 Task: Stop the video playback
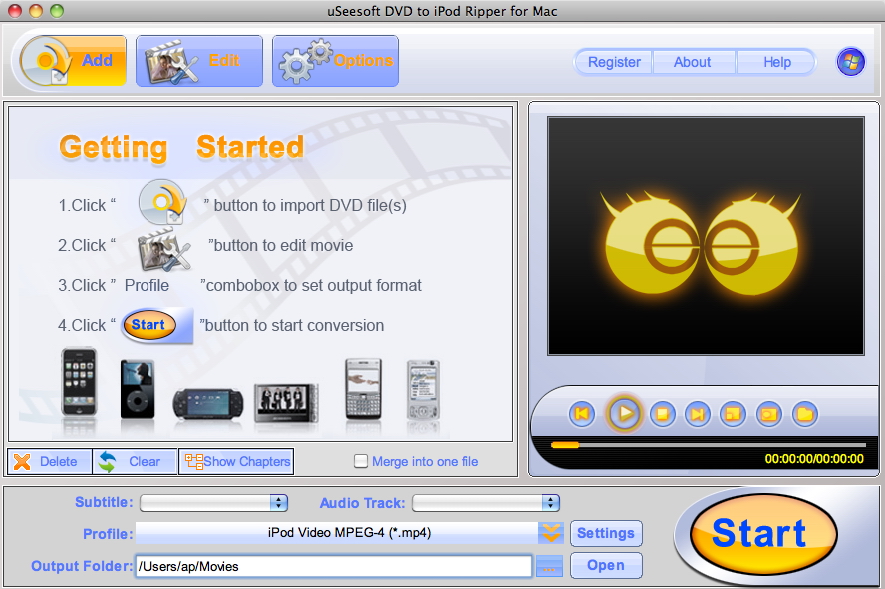click(663, 414)
